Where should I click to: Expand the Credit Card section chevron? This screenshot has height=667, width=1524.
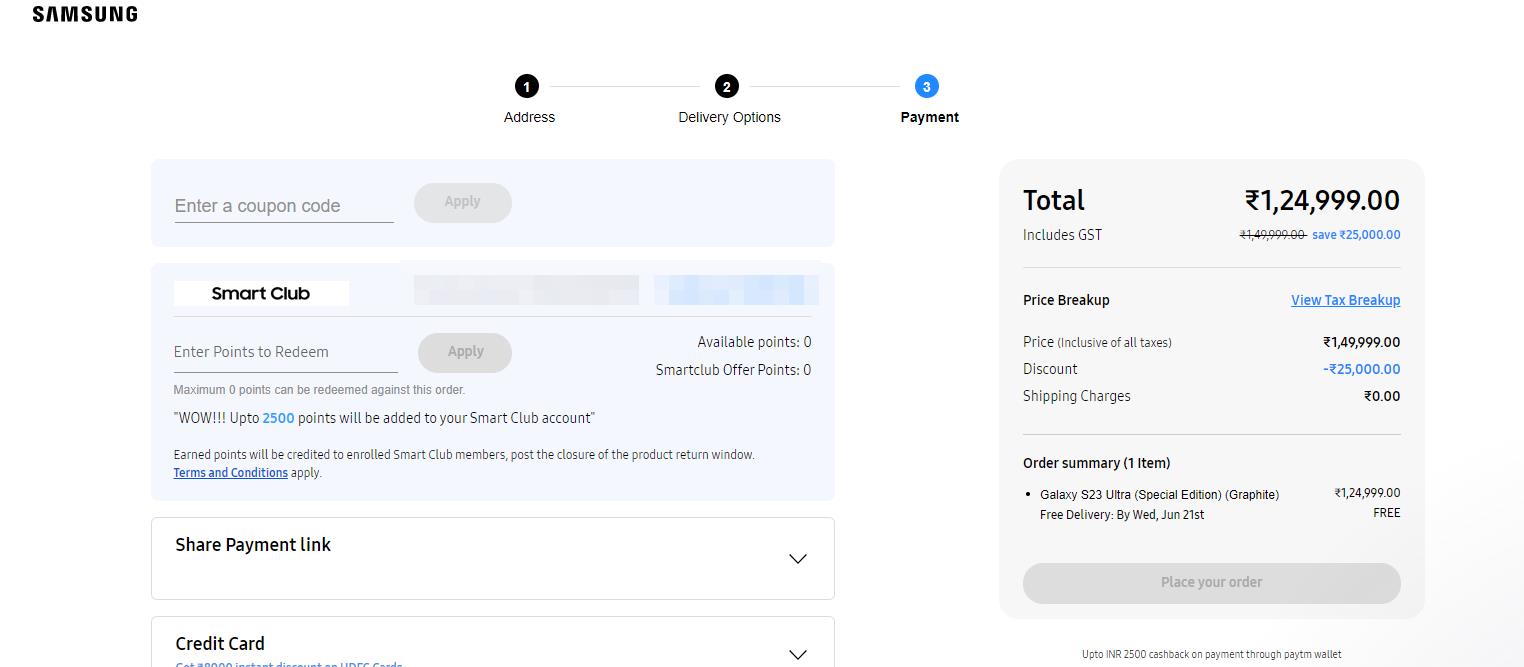(x=797, y=654)
